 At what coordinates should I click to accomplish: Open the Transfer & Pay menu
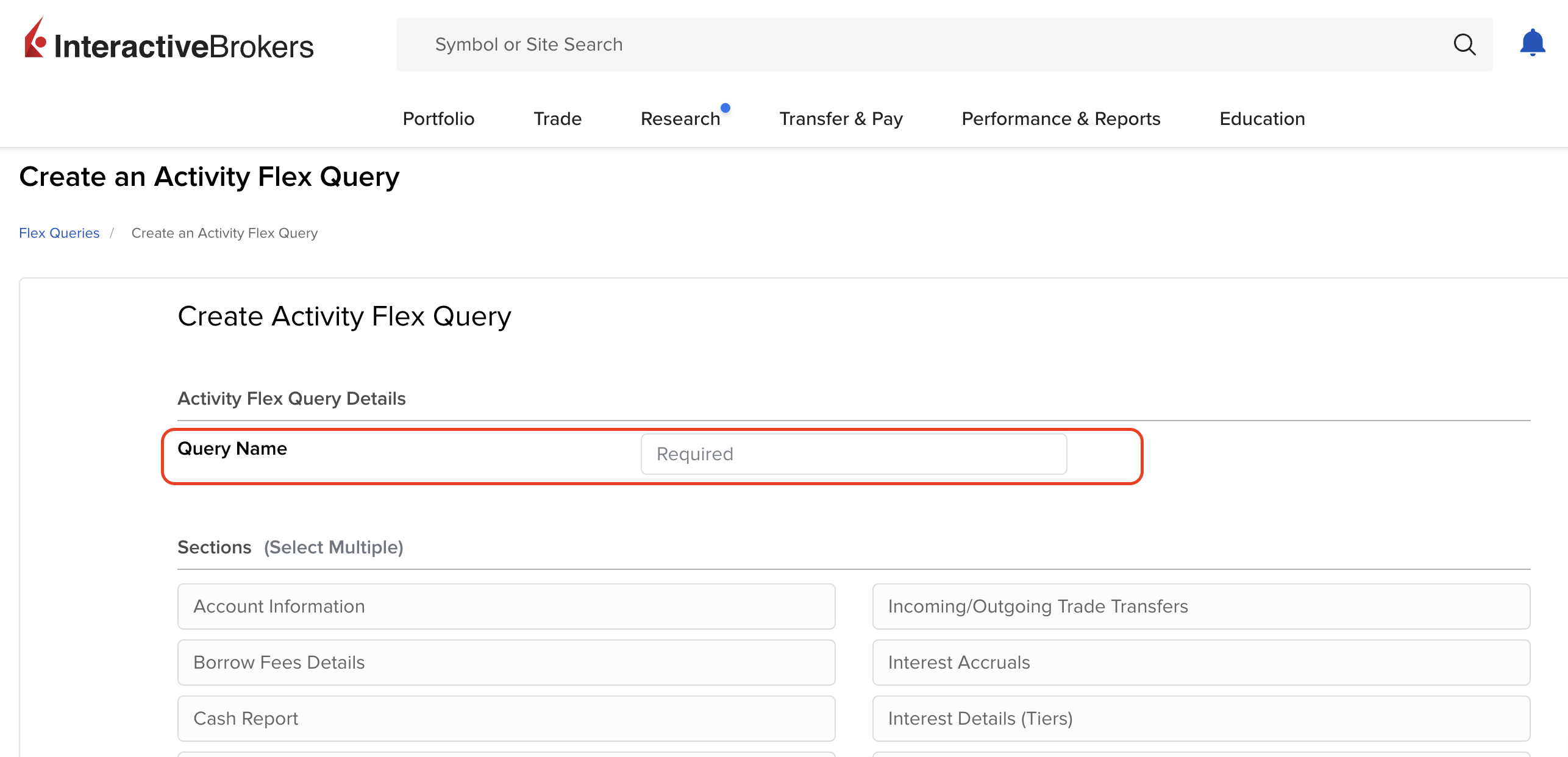pos(841,118)
